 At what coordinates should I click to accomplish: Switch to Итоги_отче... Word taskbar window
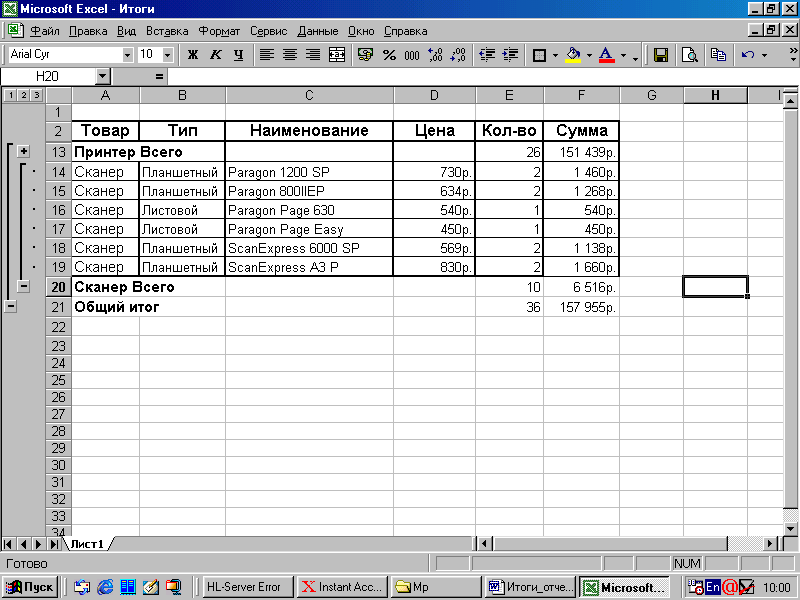point(531,587)
